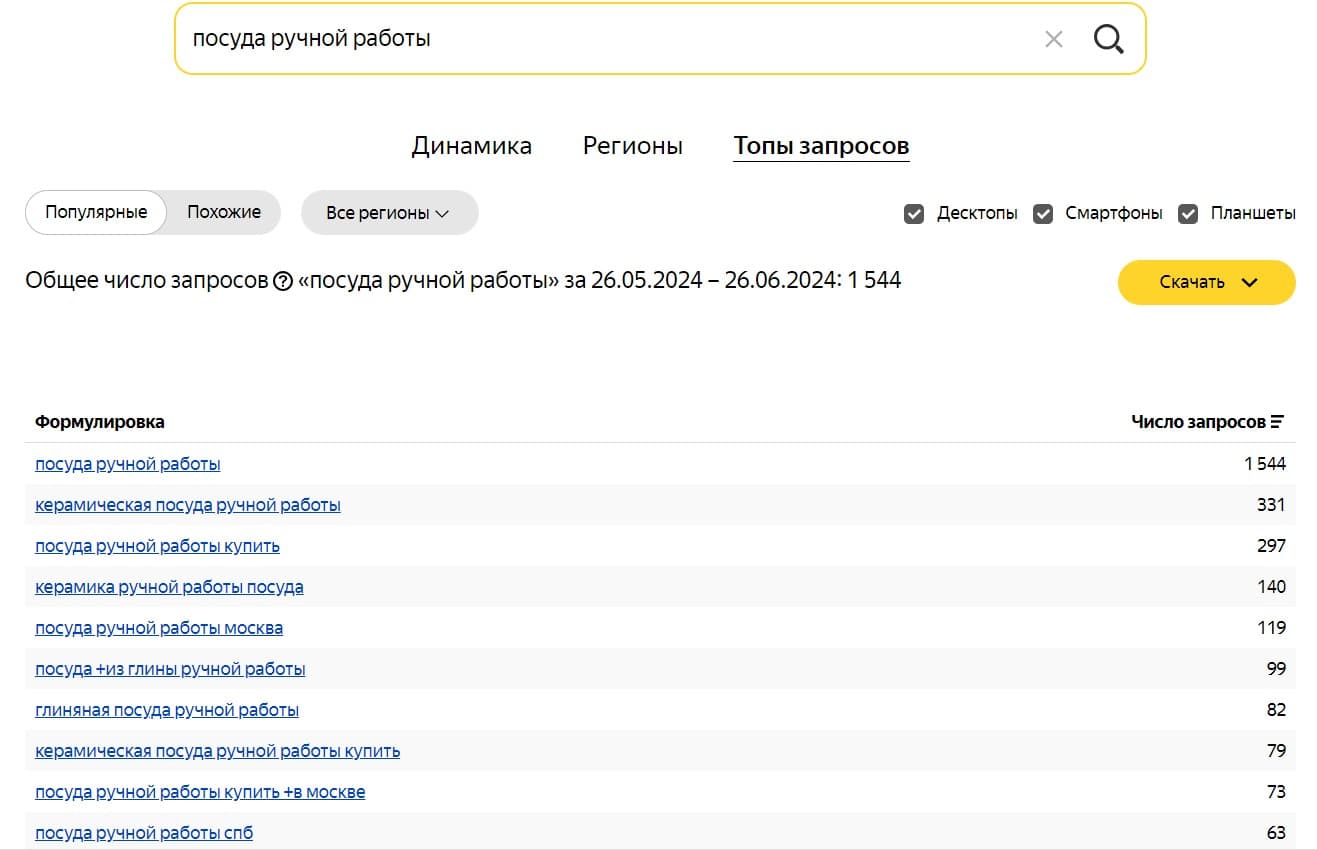Uncheck the Смартфоны checkbox
Viewport: 1317px width, 850px height.
click(x=1042, y=213)
